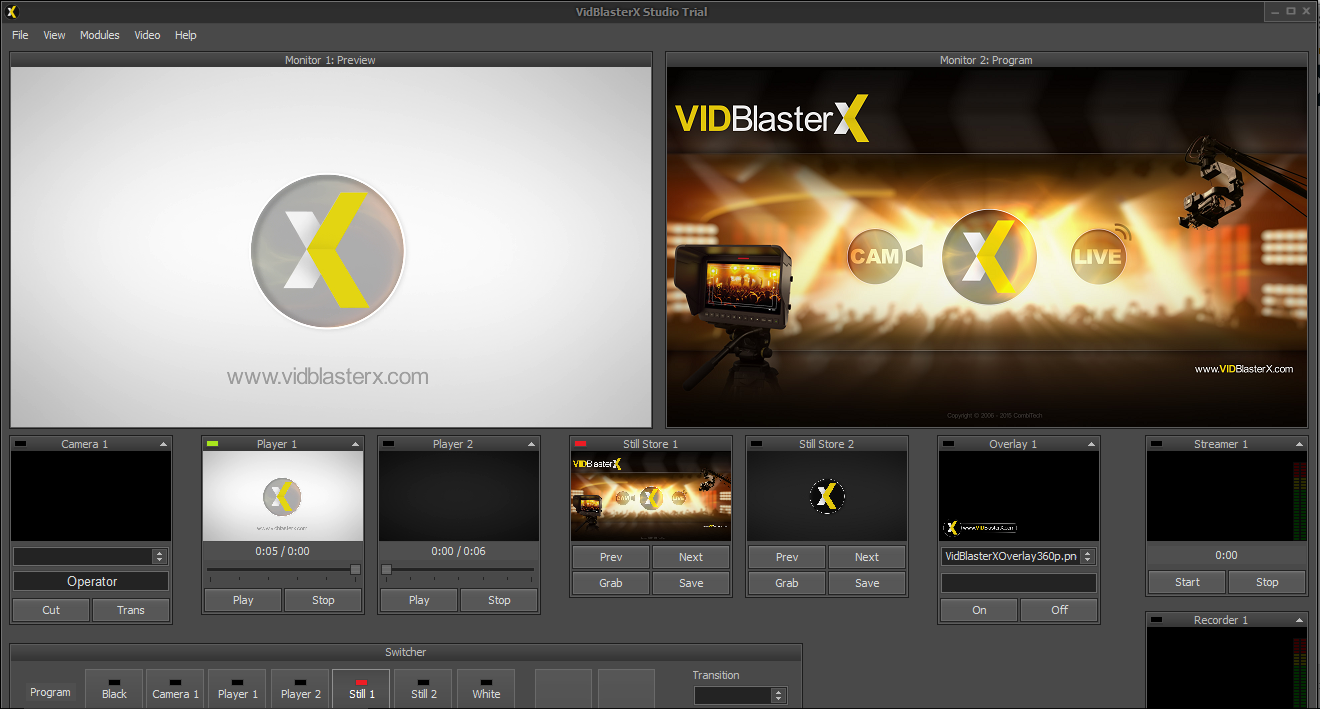Stop the Player 1 clip
Screen dimensions: 1320x709
(323, 600)
